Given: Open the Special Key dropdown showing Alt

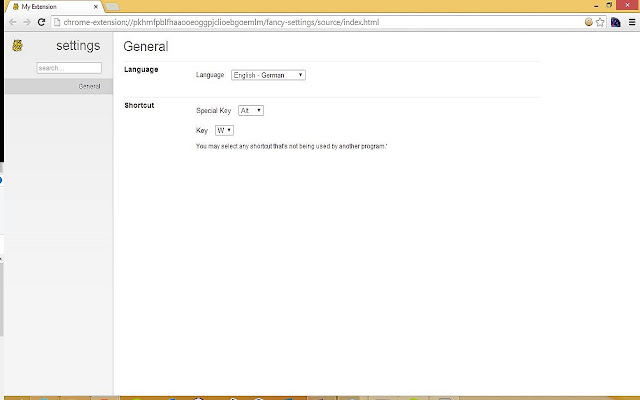Looking at the screenshot, I should [x=251, y=111].
